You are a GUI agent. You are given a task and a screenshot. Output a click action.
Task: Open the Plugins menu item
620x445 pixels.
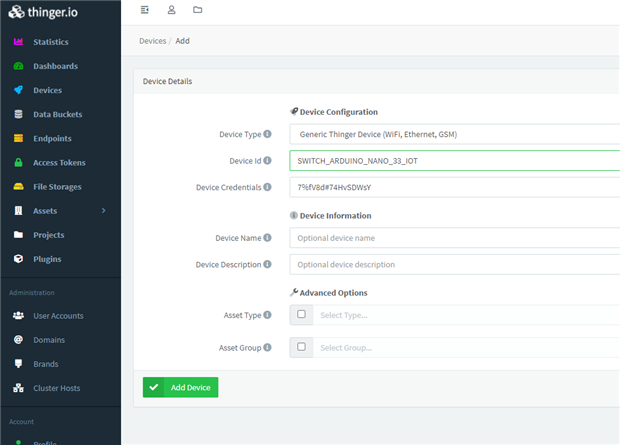tap(47, 259)
